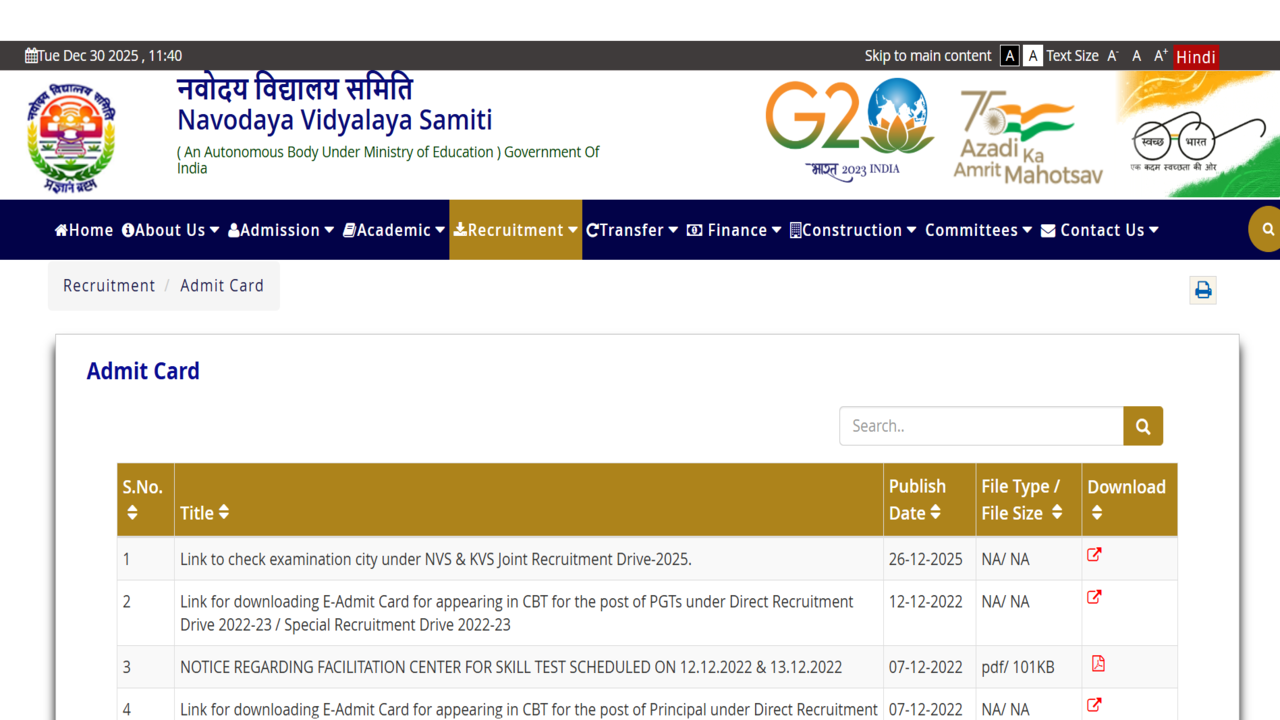Open the Contact Us dropdown
Viewport: 1280px width, 720px height.
coord(1100,230)
